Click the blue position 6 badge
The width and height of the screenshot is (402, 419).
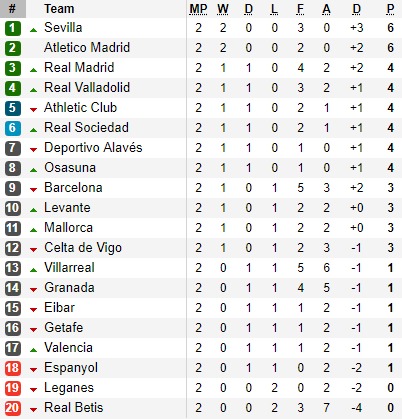pyautogui.click(x=13, y=128)
